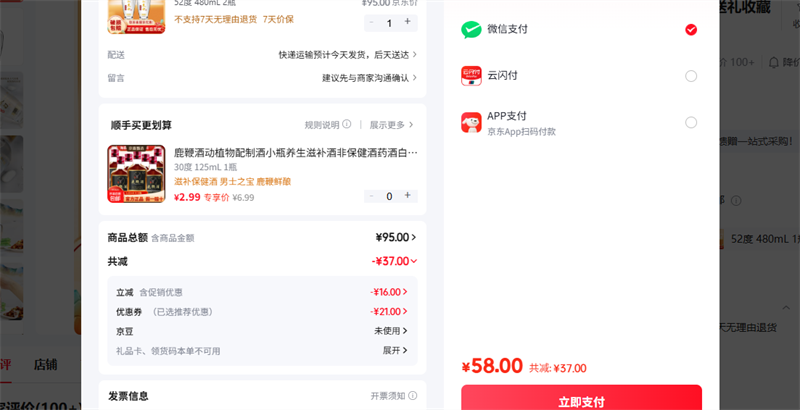Select the APP支付 radio button
This screenshot has height=410, width=800.
pos(691,123)
